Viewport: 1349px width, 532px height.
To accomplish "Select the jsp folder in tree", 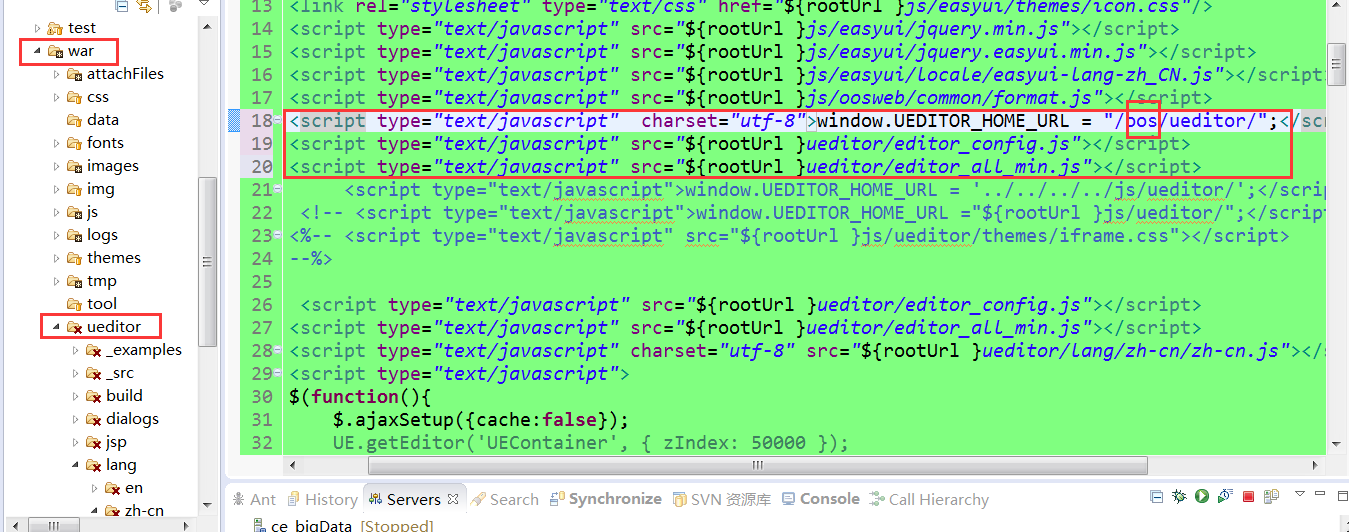I will (116, 442).
